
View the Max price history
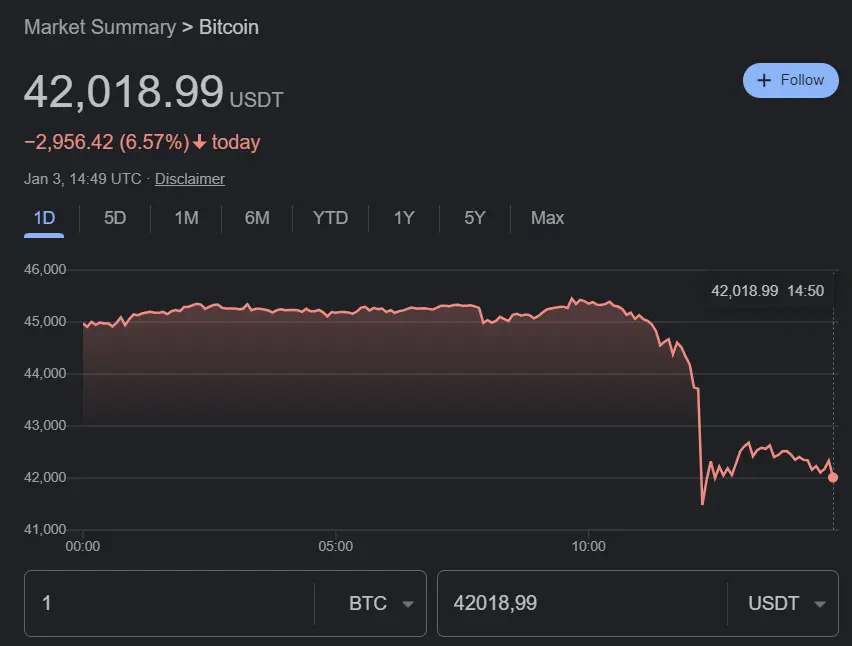[547, 218]
